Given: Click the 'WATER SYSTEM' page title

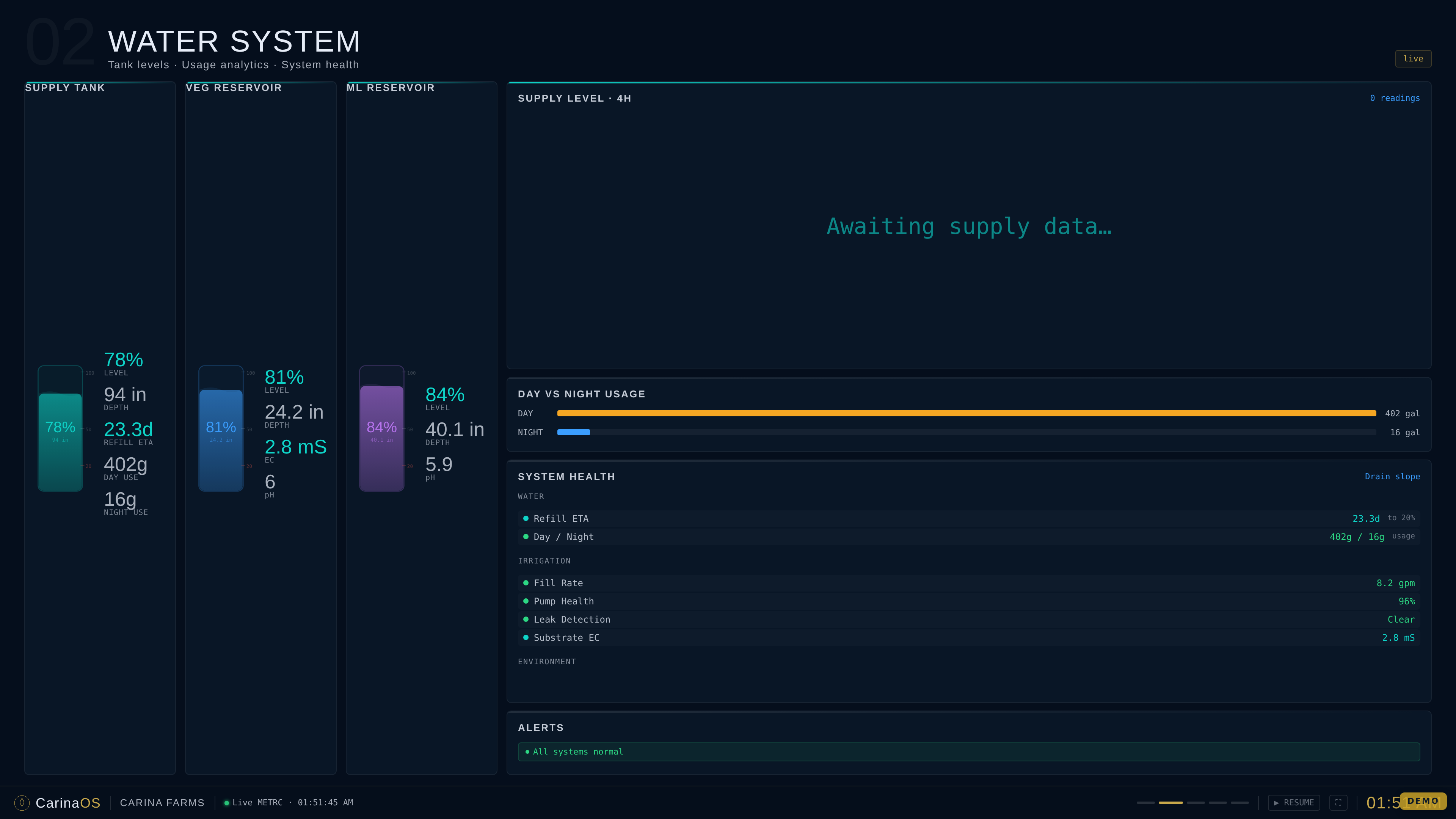Looking at the screenshot, I should 234,41.
